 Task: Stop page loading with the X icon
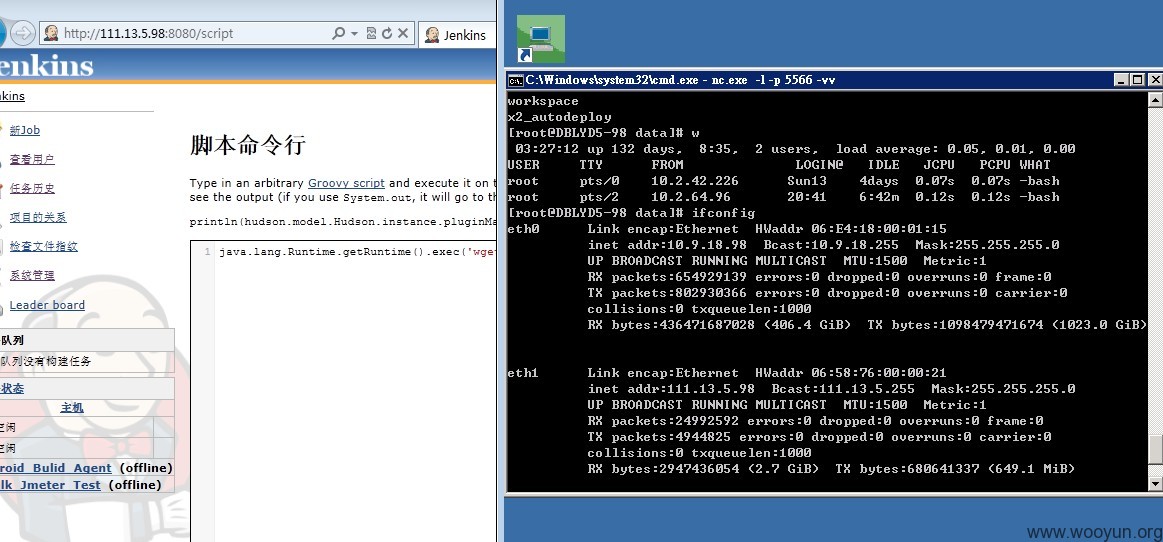pos(403,33)
